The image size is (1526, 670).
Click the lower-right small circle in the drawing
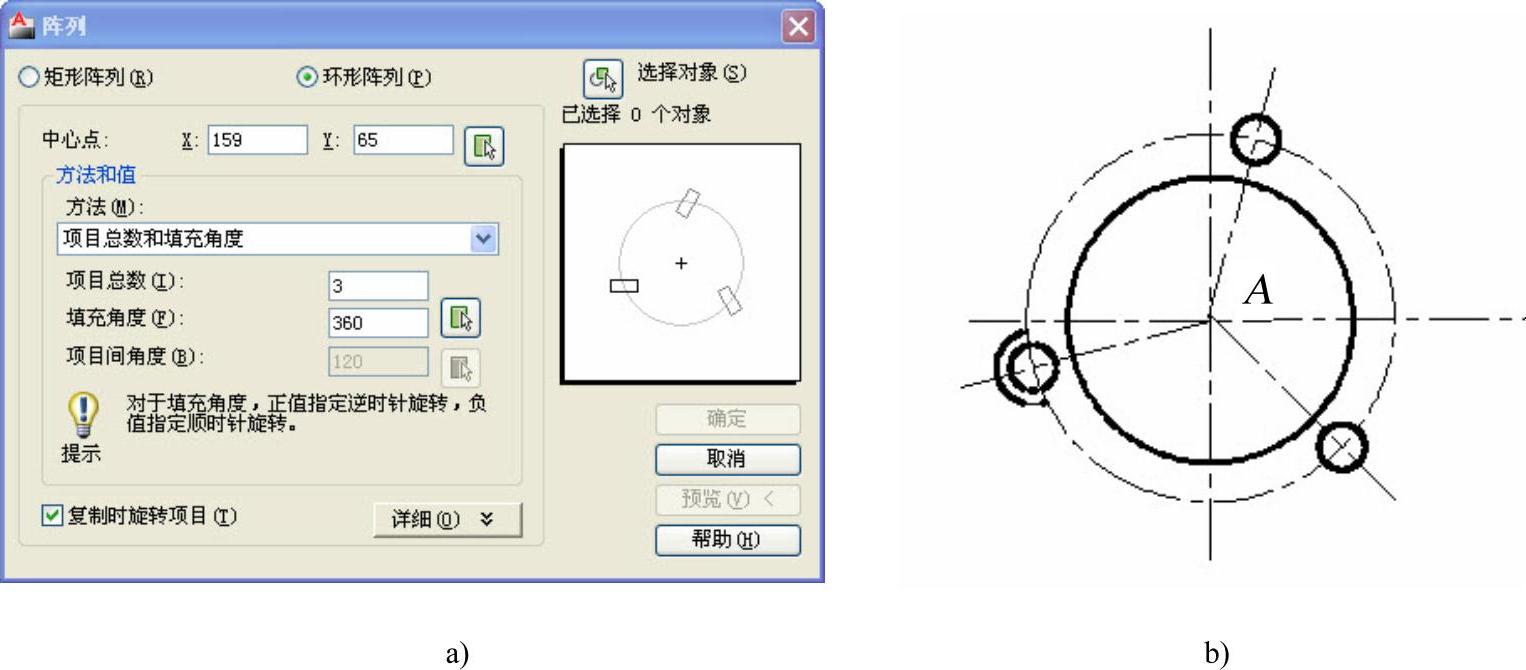1340,446
